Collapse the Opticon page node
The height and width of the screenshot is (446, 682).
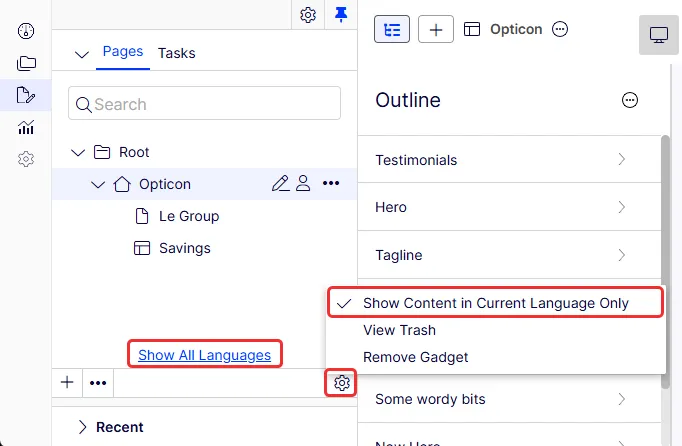[98, 184]
